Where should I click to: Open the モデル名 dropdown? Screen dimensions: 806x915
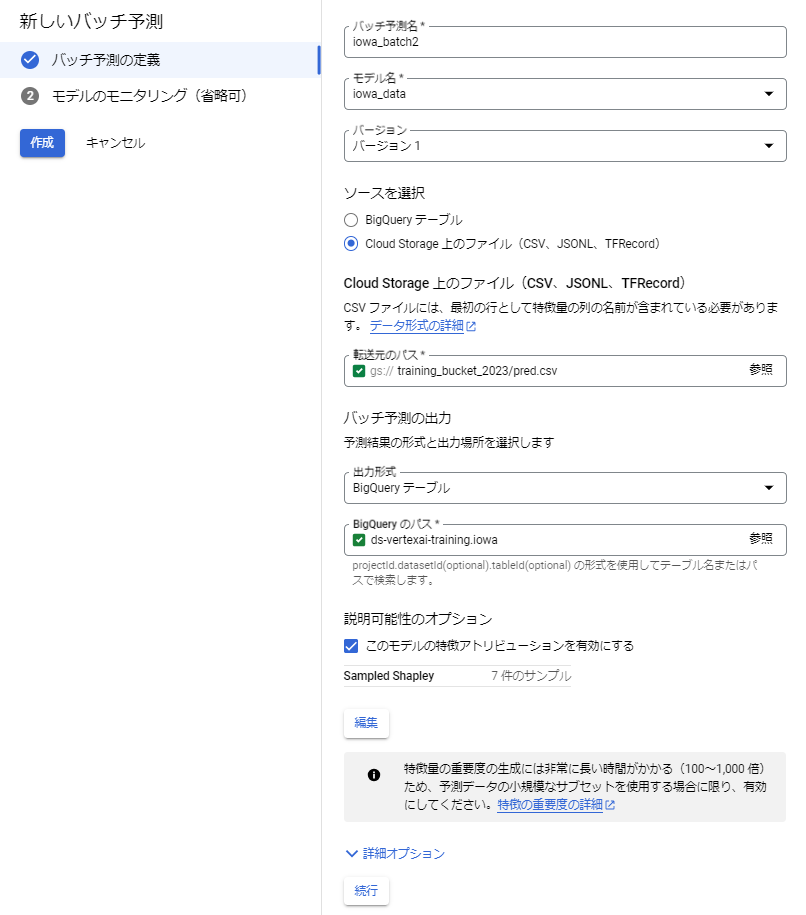565,94
